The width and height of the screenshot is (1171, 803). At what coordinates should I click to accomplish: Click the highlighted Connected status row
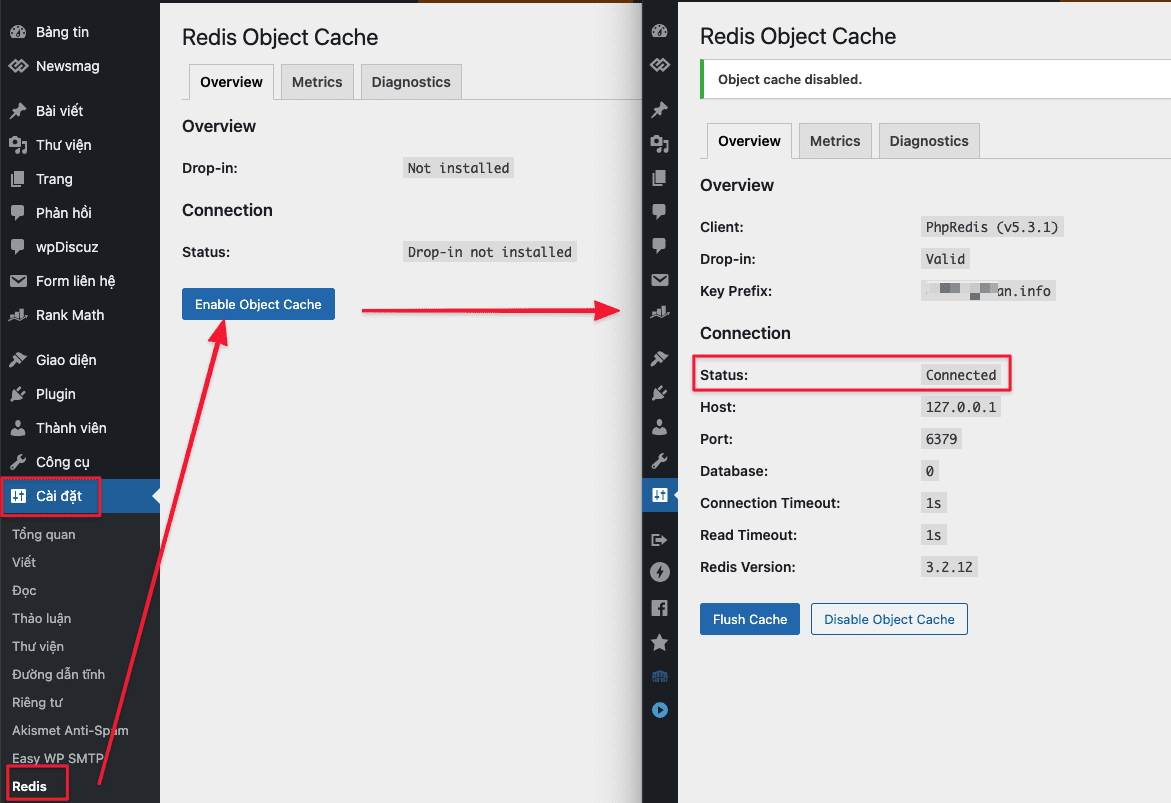[x=851, y=373]
